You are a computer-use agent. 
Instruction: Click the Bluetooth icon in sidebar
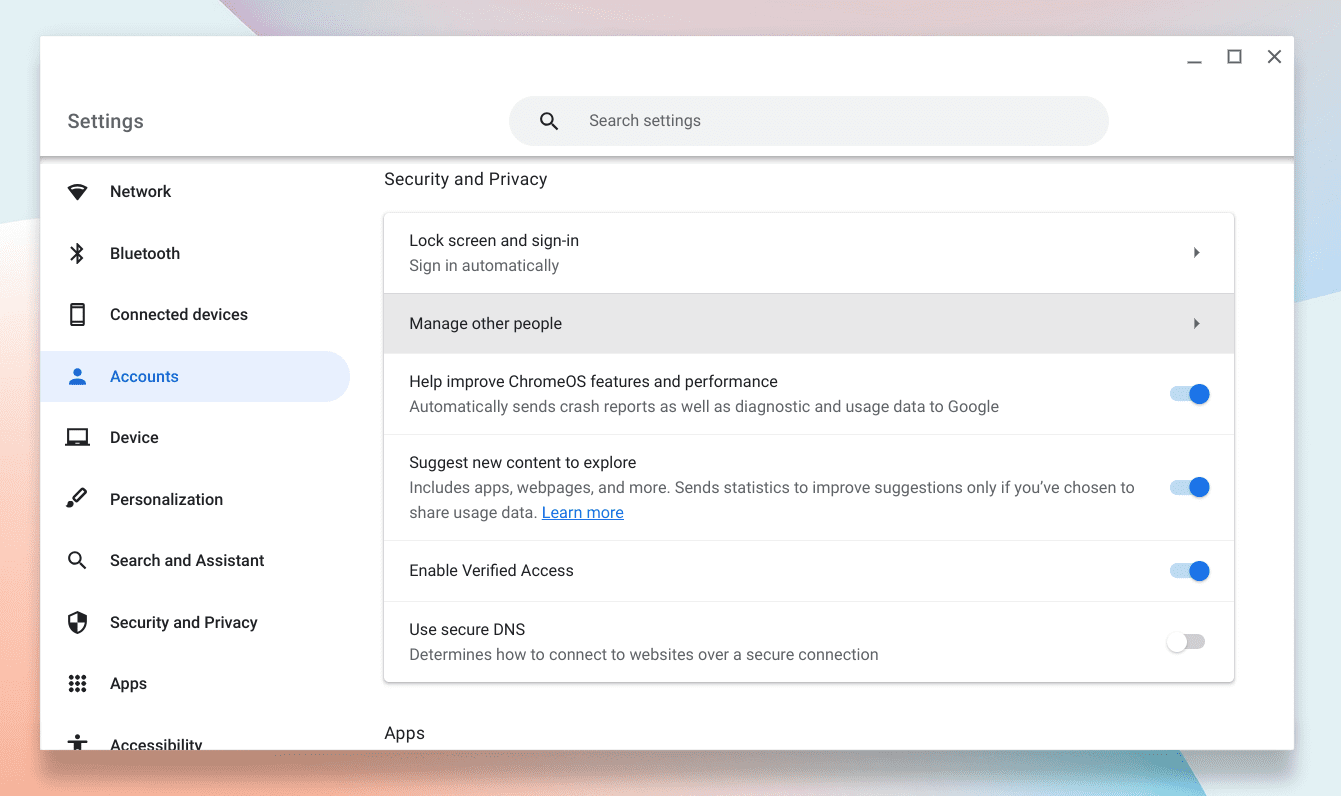(x=77, y=253)
